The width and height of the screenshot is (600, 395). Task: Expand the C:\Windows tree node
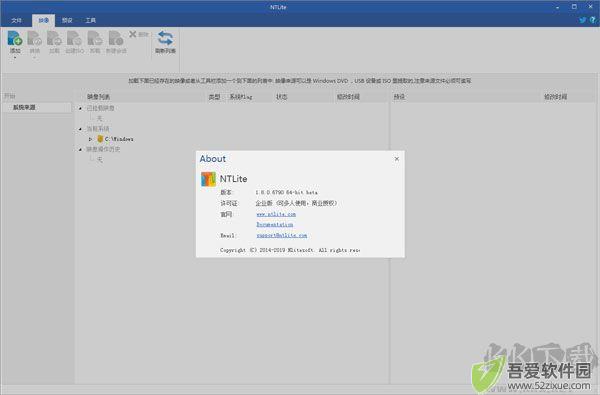(x=90, y=139)
